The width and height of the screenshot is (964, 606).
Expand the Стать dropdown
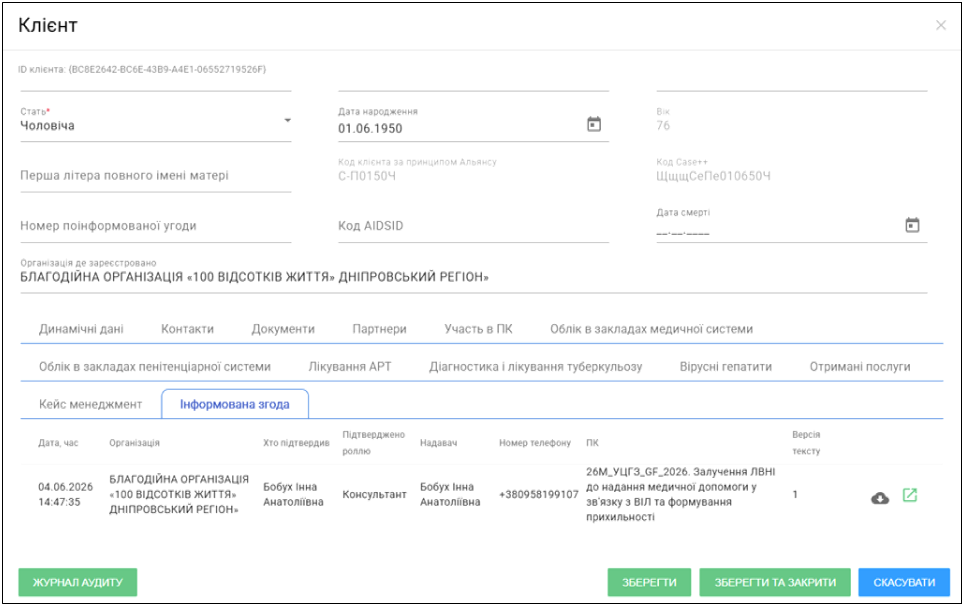click(x=287, y=120)
